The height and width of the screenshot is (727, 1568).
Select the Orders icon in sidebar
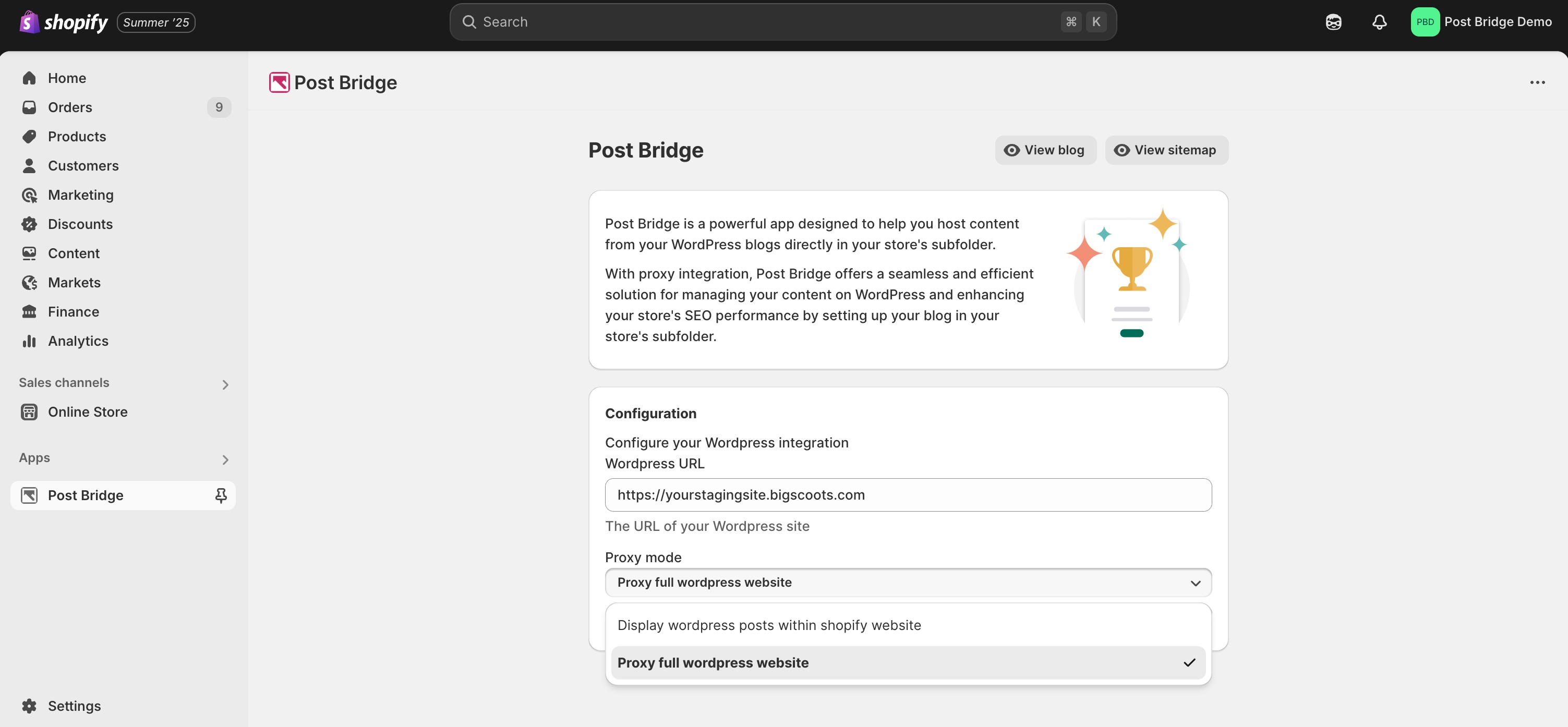click(x=29, y=107)
